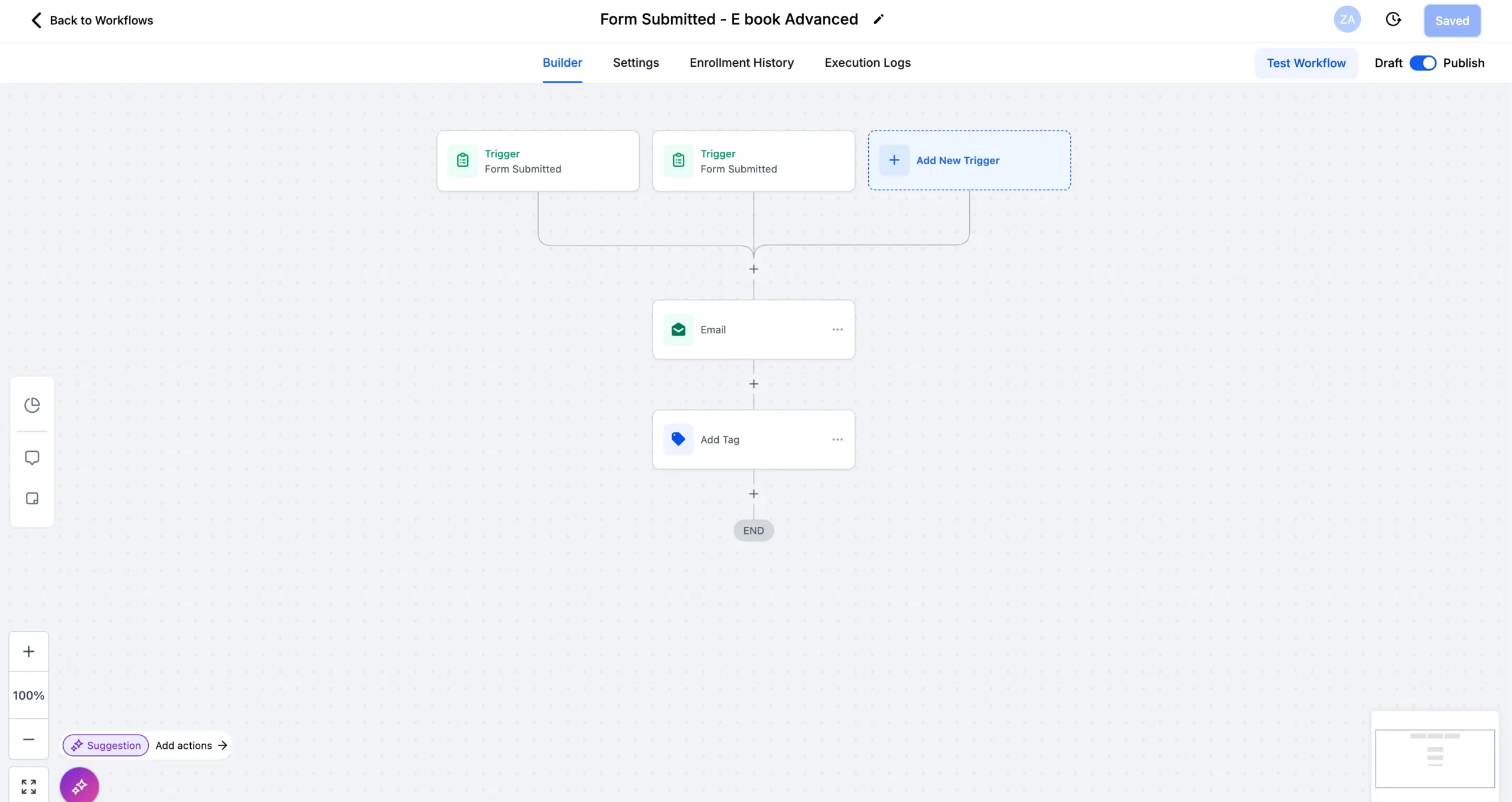Click Test Workflow button
Viewport: 1512px width, 802px height.
(1306, 63)
